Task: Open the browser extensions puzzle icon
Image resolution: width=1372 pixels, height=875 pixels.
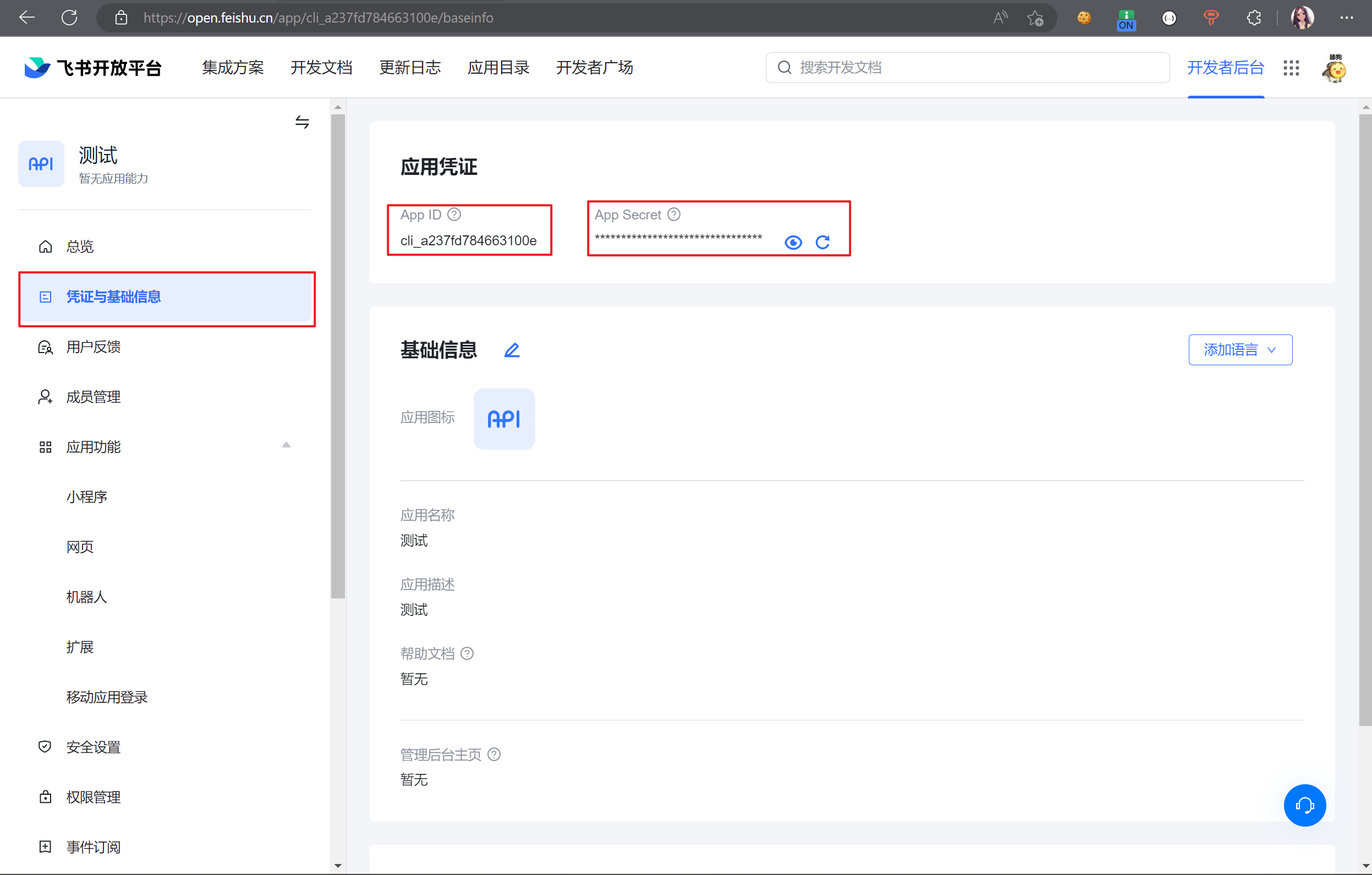Action: (1254, 18)
